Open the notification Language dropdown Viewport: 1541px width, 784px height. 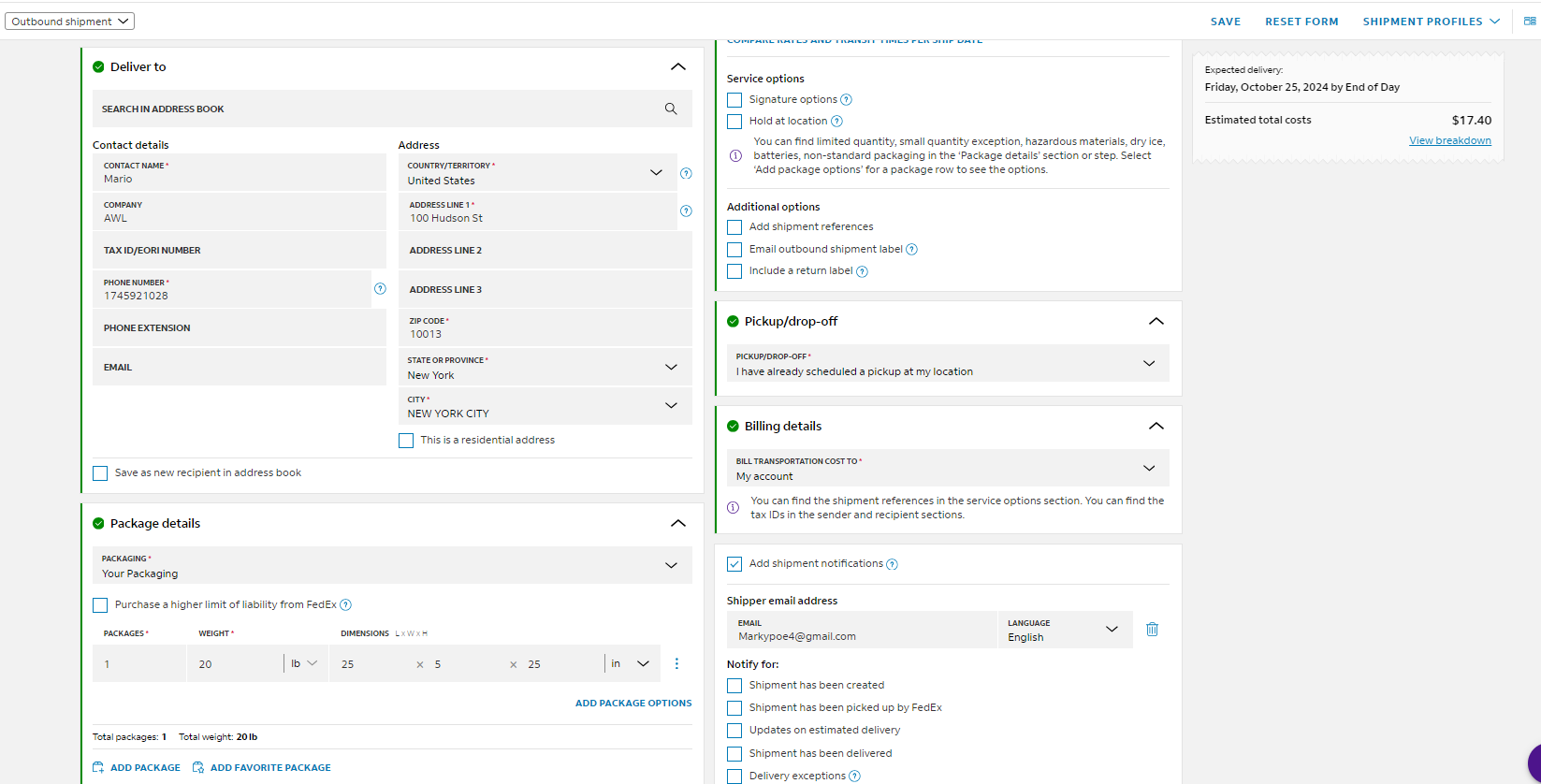[1066, 630]
